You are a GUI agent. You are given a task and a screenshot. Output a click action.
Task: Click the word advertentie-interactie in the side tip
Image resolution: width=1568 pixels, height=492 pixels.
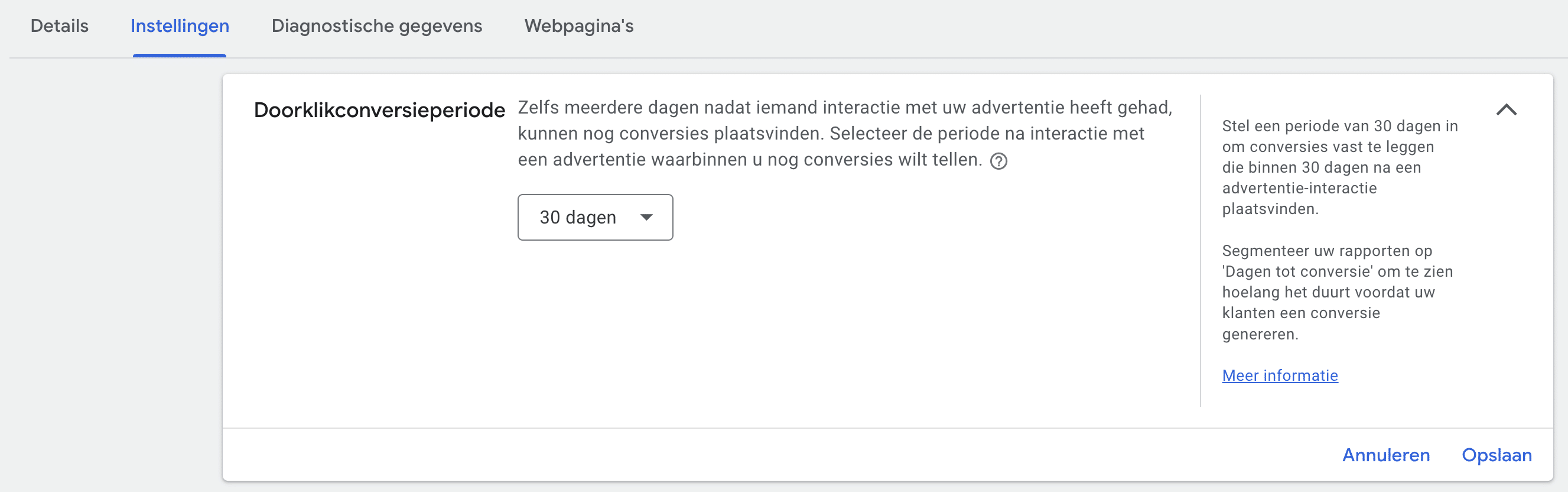click(1299, 188)
